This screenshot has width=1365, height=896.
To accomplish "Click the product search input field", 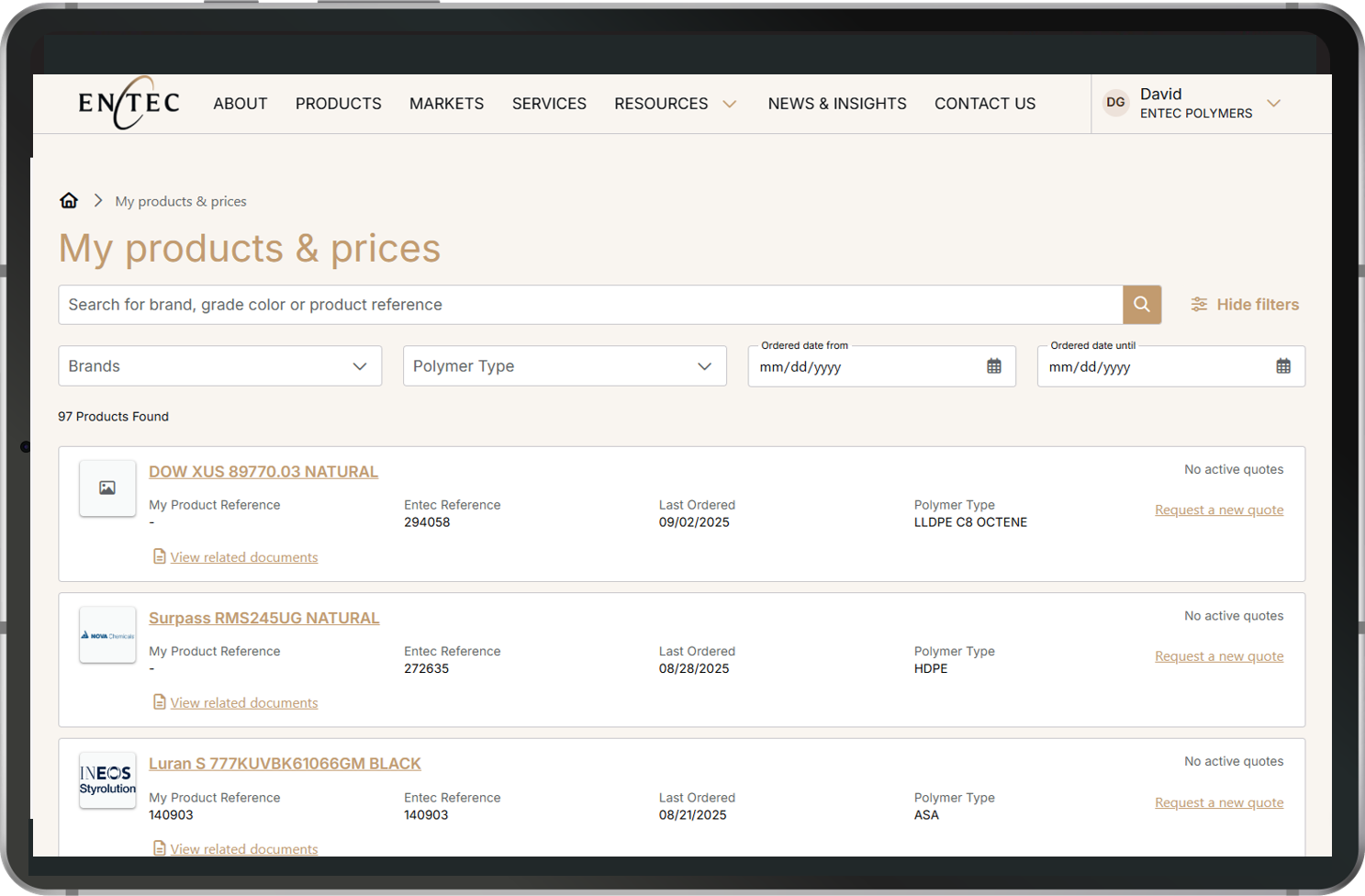I will tap(587, 304).
